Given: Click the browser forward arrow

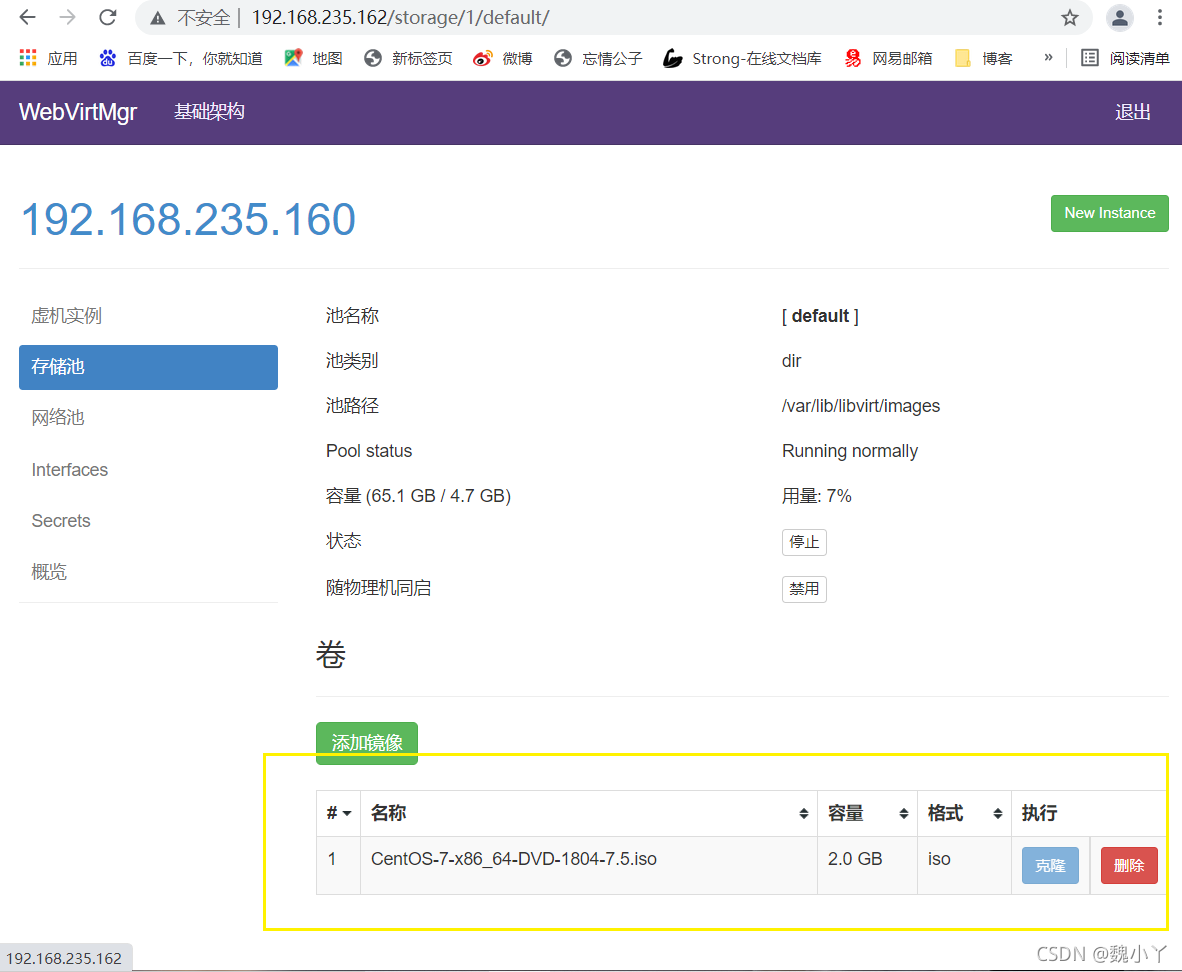Looking at the screenshot, I should pos(68,17).
